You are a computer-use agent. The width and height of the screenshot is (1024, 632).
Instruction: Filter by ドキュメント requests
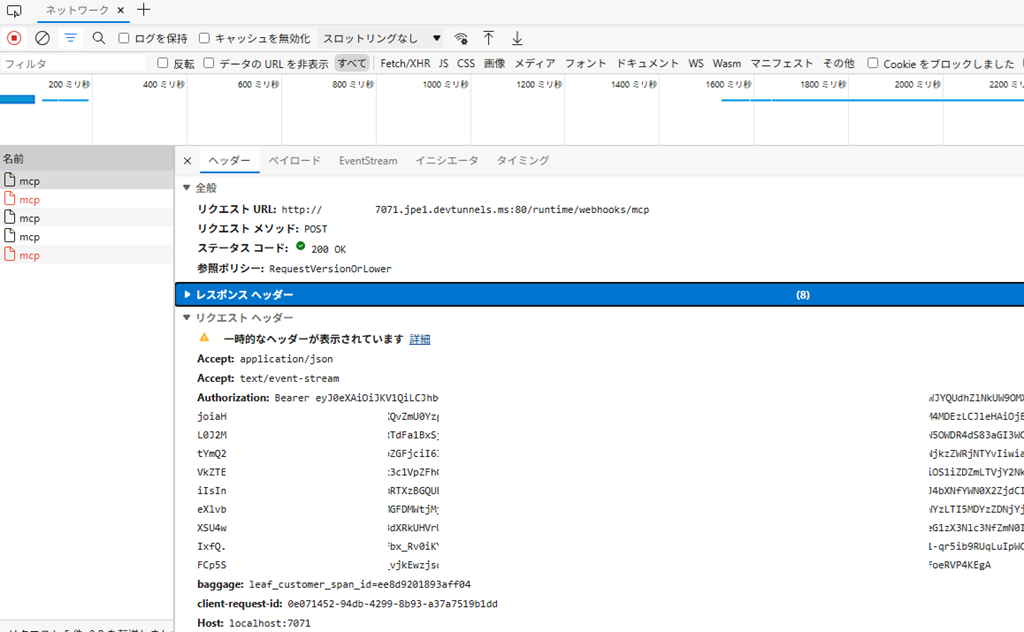(x=647, y=63)
